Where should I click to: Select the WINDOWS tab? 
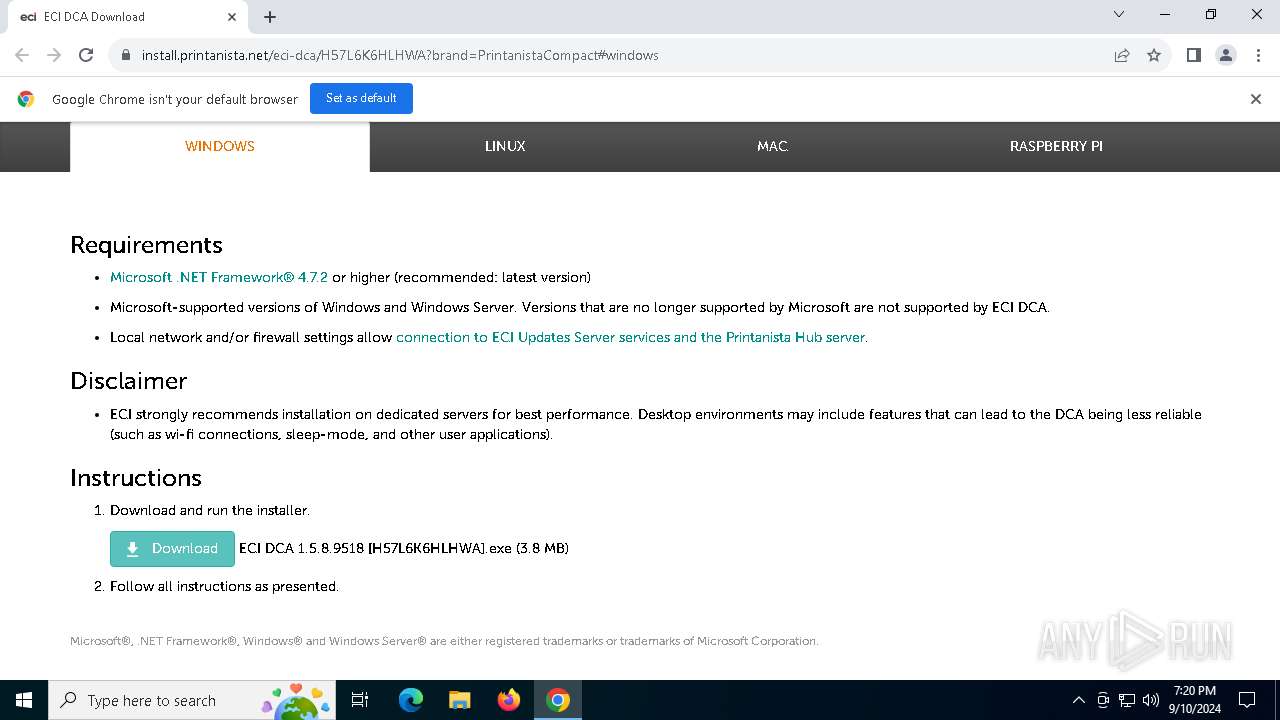point(220,146)
